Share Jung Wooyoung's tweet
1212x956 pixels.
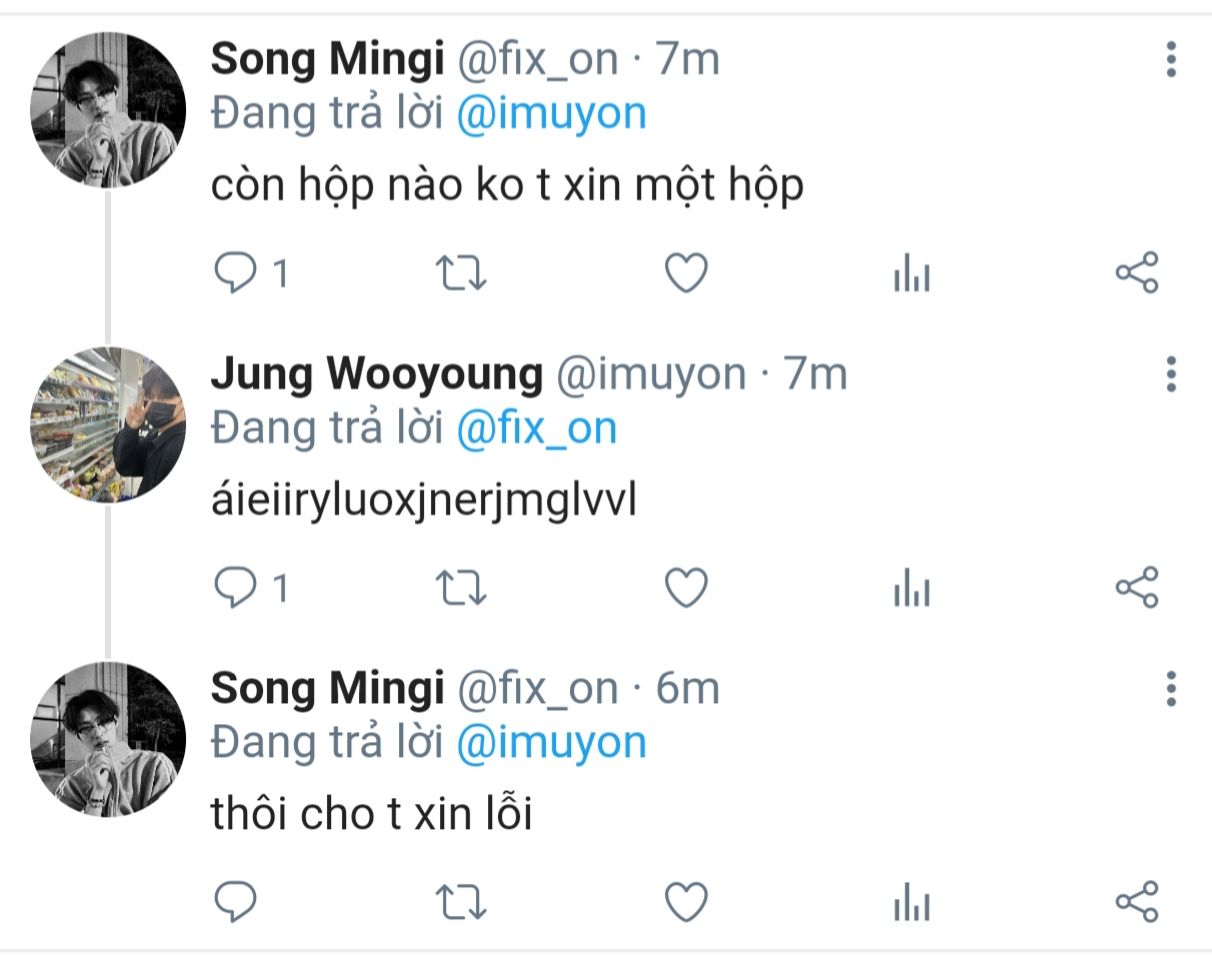[x=1137, y=588]
